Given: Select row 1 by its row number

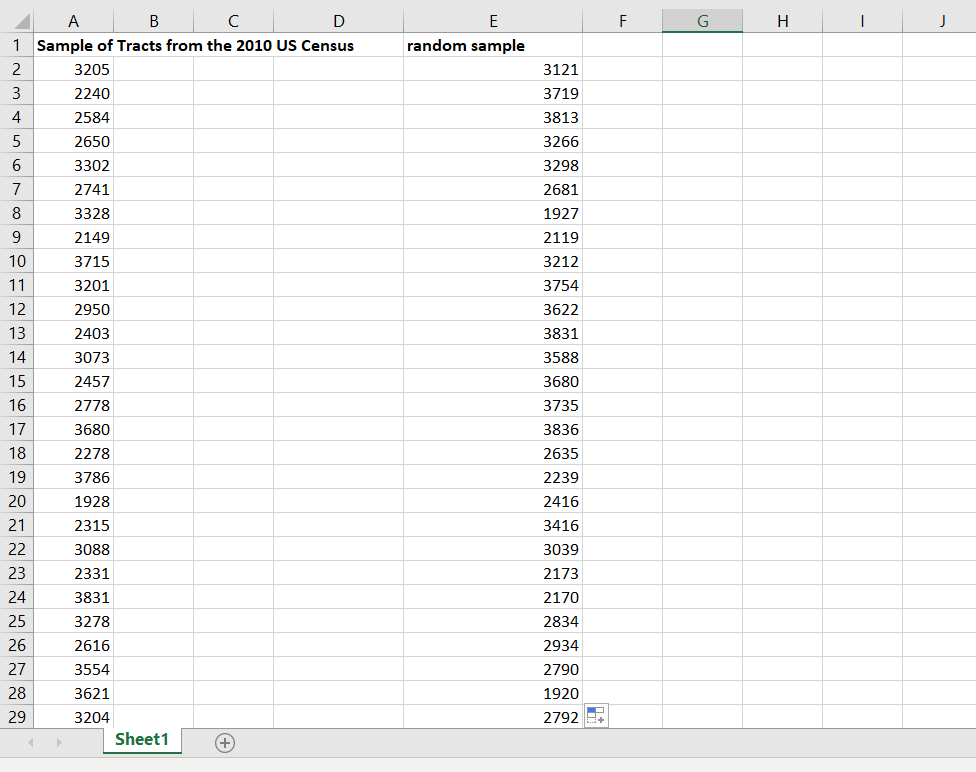Looking at the screenshot, I should coord(17,45).
